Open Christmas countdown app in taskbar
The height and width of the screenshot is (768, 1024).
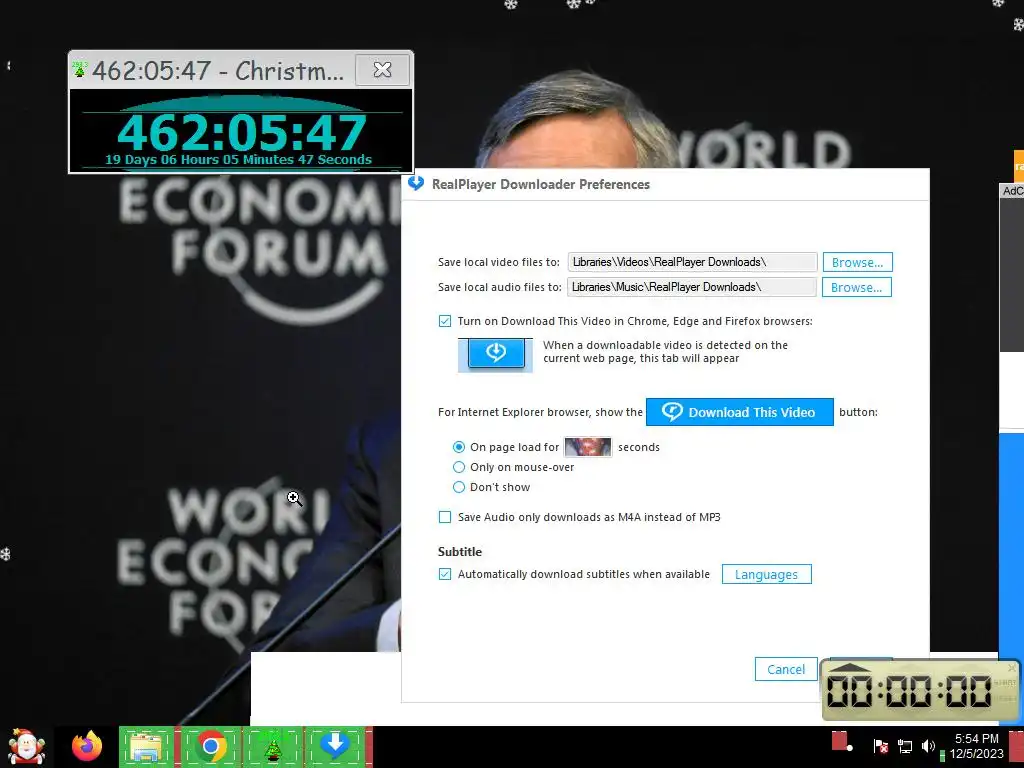[272, 746]
